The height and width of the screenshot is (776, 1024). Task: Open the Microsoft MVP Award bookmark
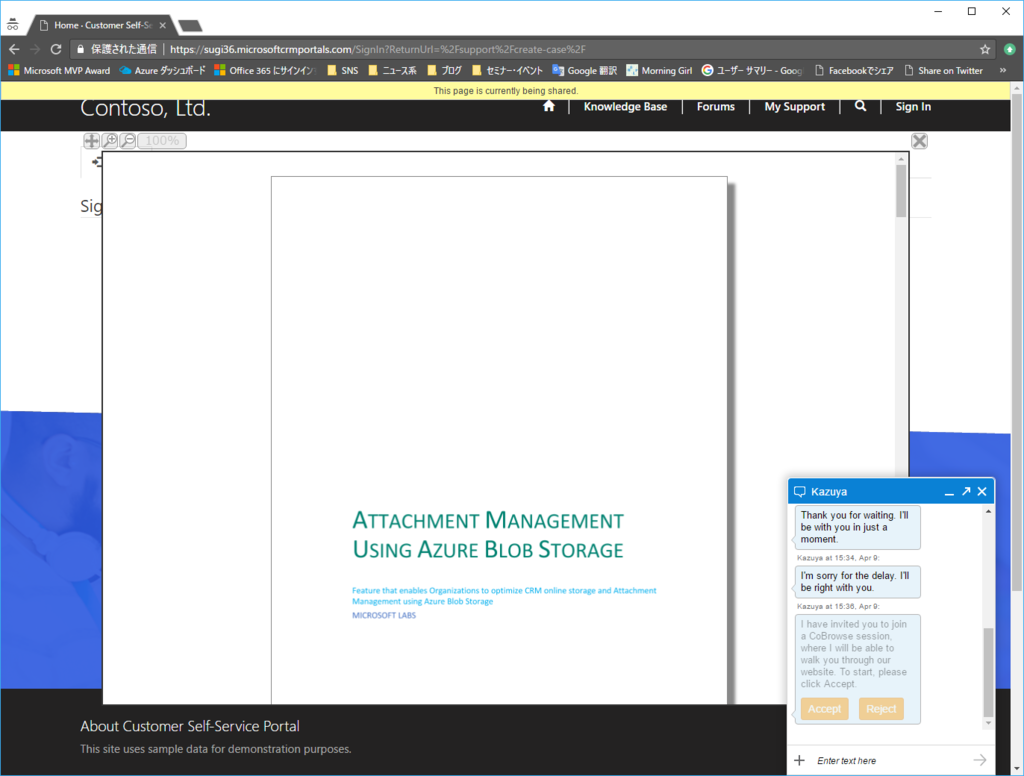59,71
